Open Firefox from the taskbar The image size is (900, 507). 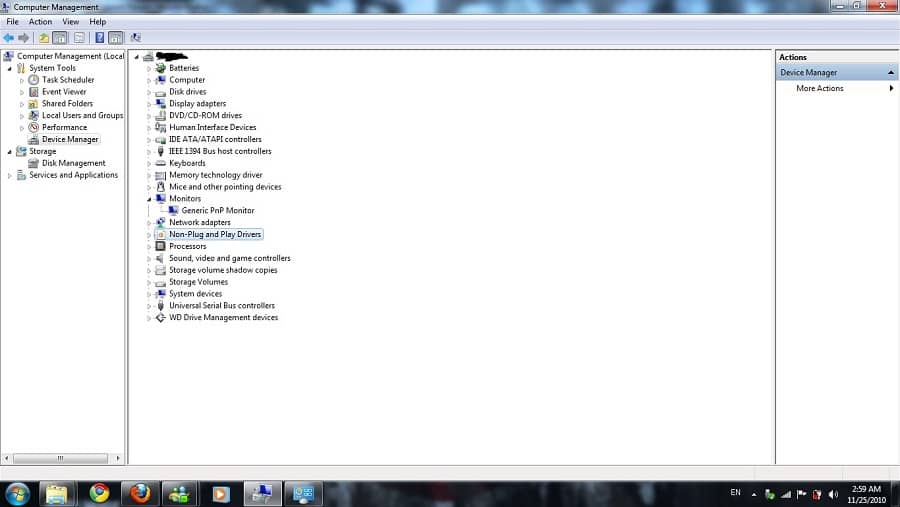139,493
